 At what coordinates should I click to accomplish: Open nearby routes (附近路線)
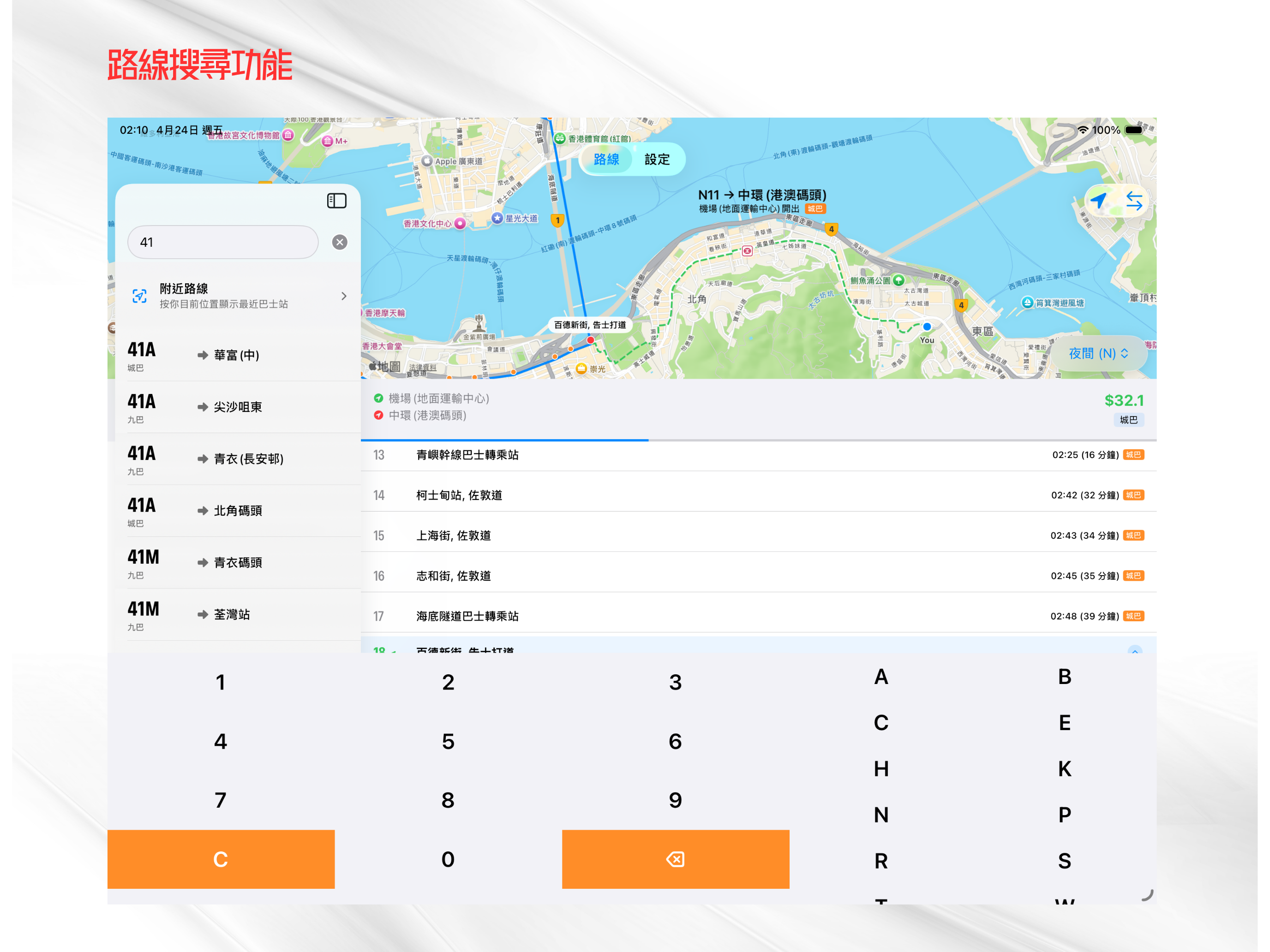[238, 296]
